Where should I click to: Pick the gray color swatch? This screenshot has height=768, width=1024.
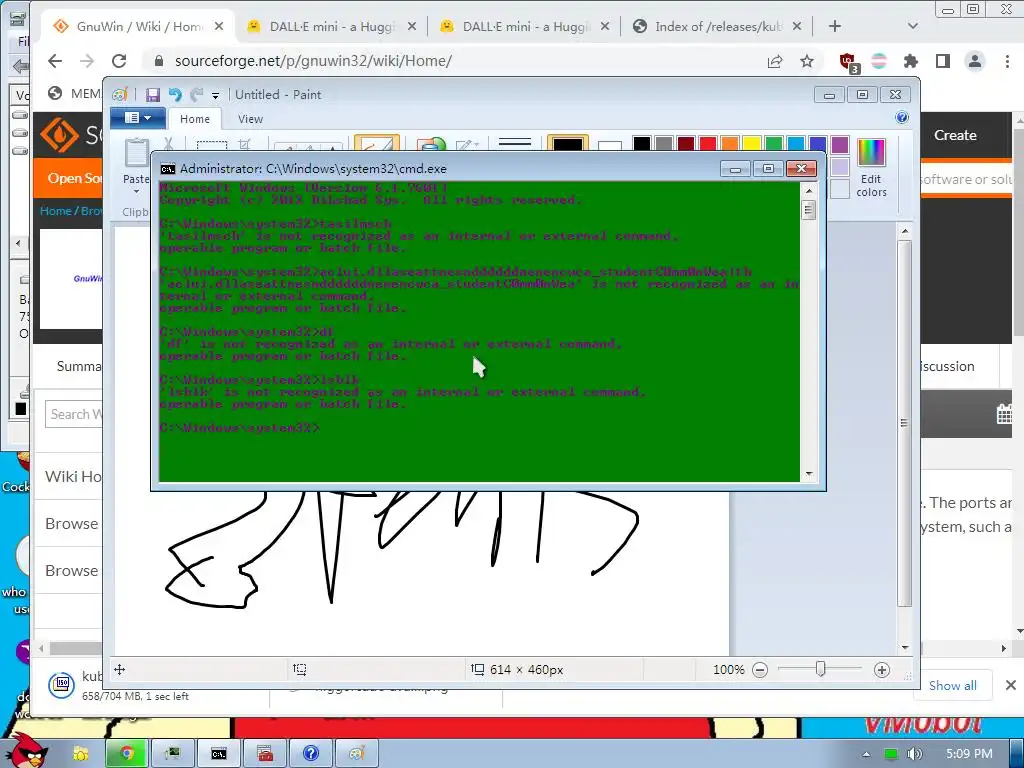[x=664, y=144]
